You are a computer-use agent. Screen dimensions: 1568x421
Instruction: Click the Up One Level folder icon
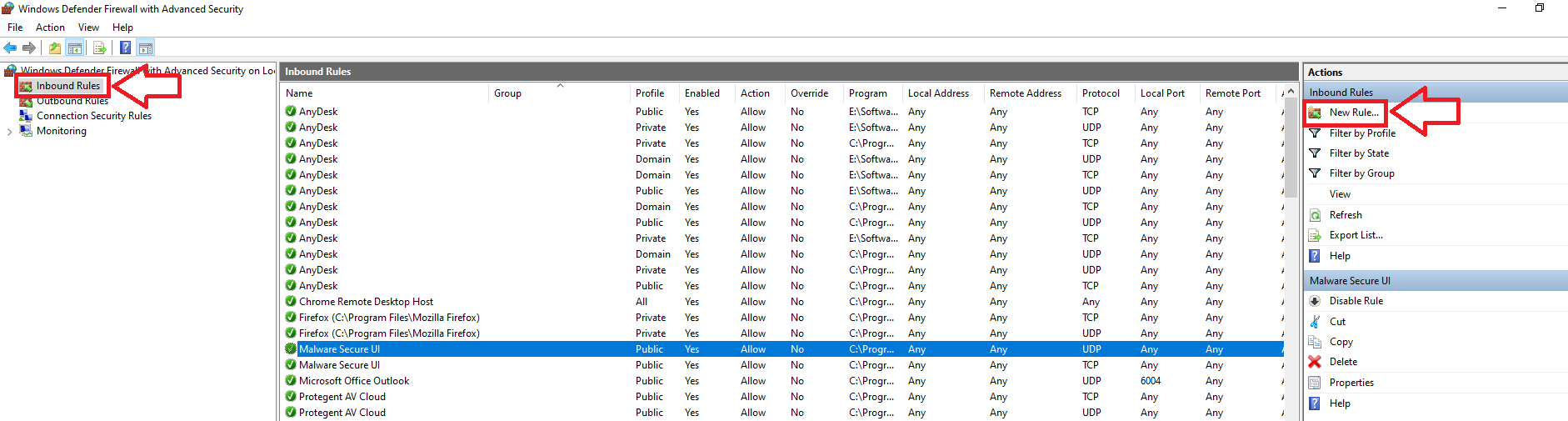(x=55, y=48)
